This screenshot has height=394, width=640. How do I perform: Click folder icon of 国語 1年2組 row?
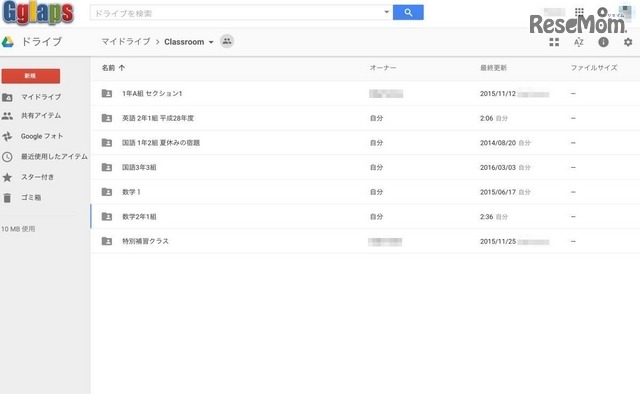(107, 143)
